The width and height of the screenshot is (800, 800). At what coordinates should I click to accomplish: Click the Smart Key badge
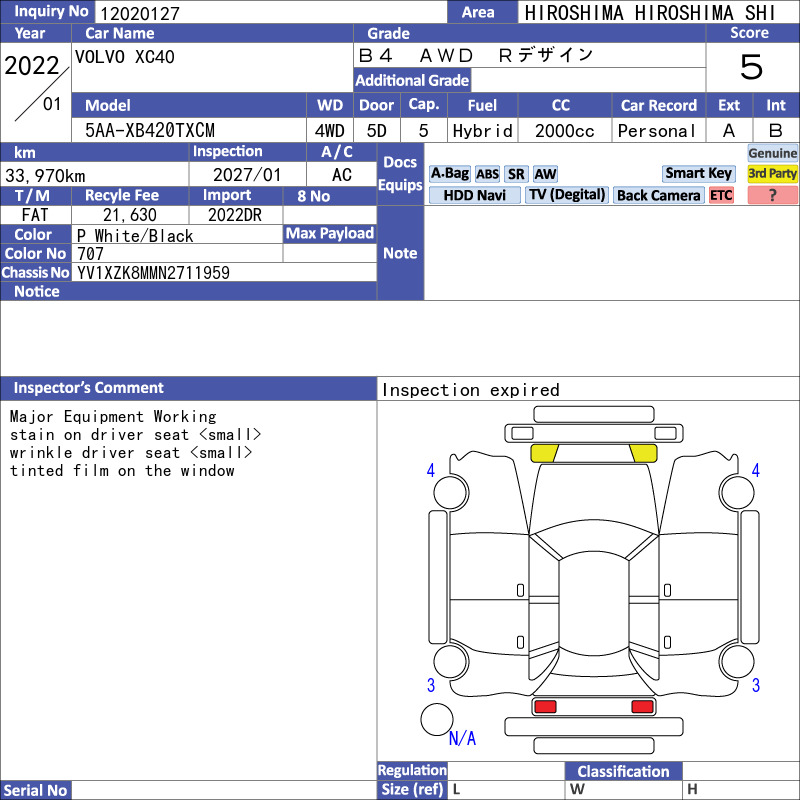coord(698,173)
